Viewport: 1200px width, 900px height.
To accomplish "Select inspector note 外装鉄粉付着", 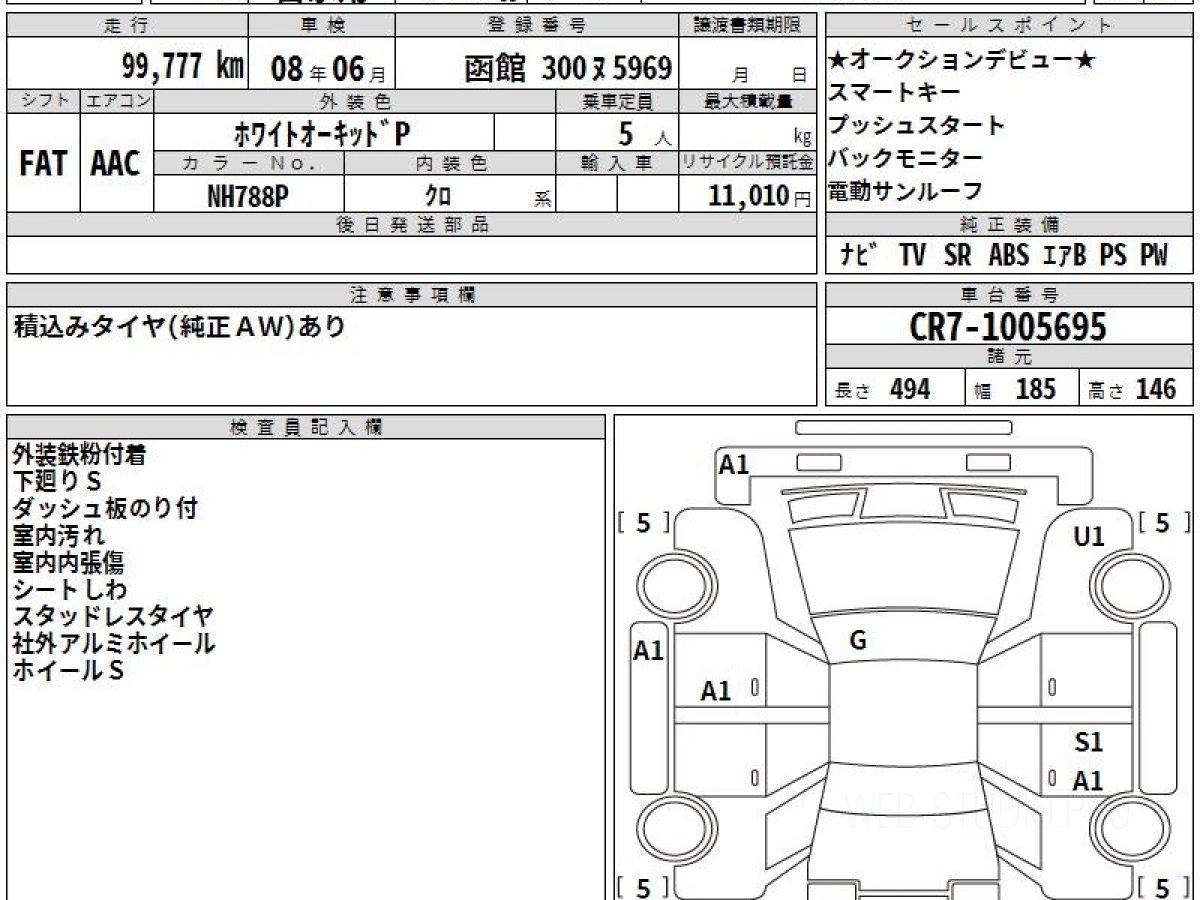I will (80, 454).
